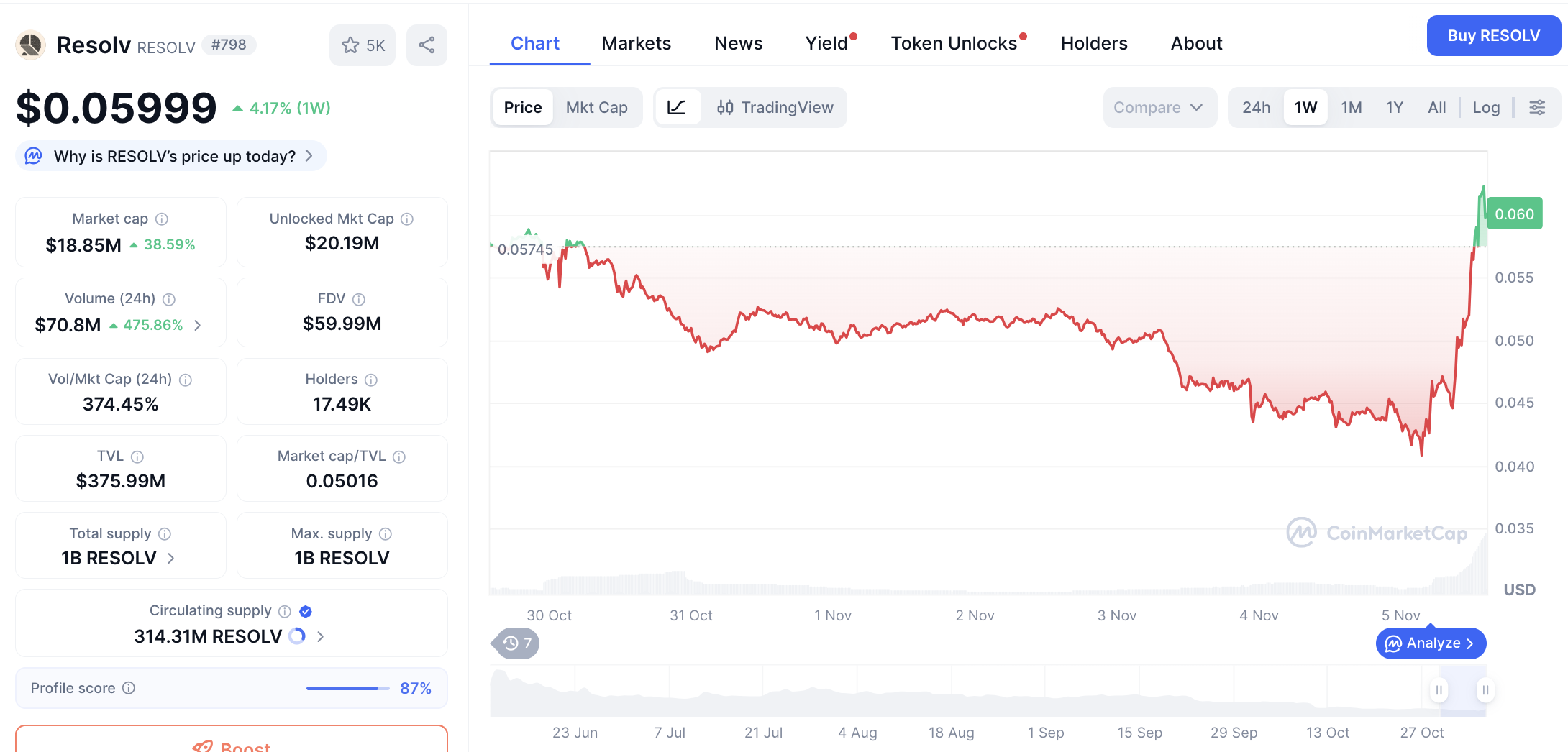
Task: Switch chart to Mkt Cap view
Action: click(x=596, y=108)
